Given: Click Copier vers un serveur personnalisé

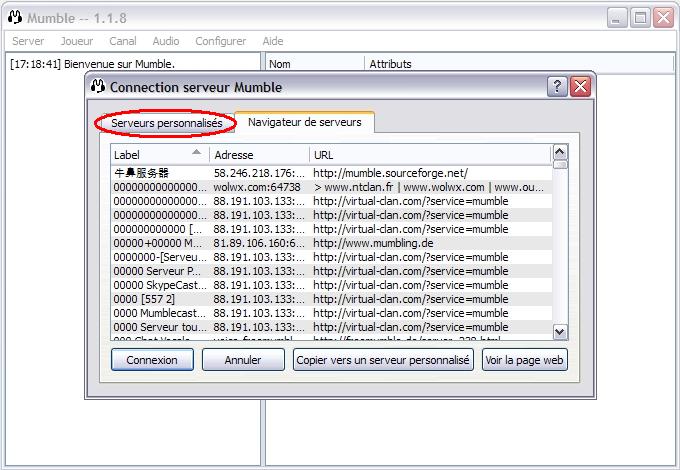Looking at the screenshot, I should (x=383, y=360).
